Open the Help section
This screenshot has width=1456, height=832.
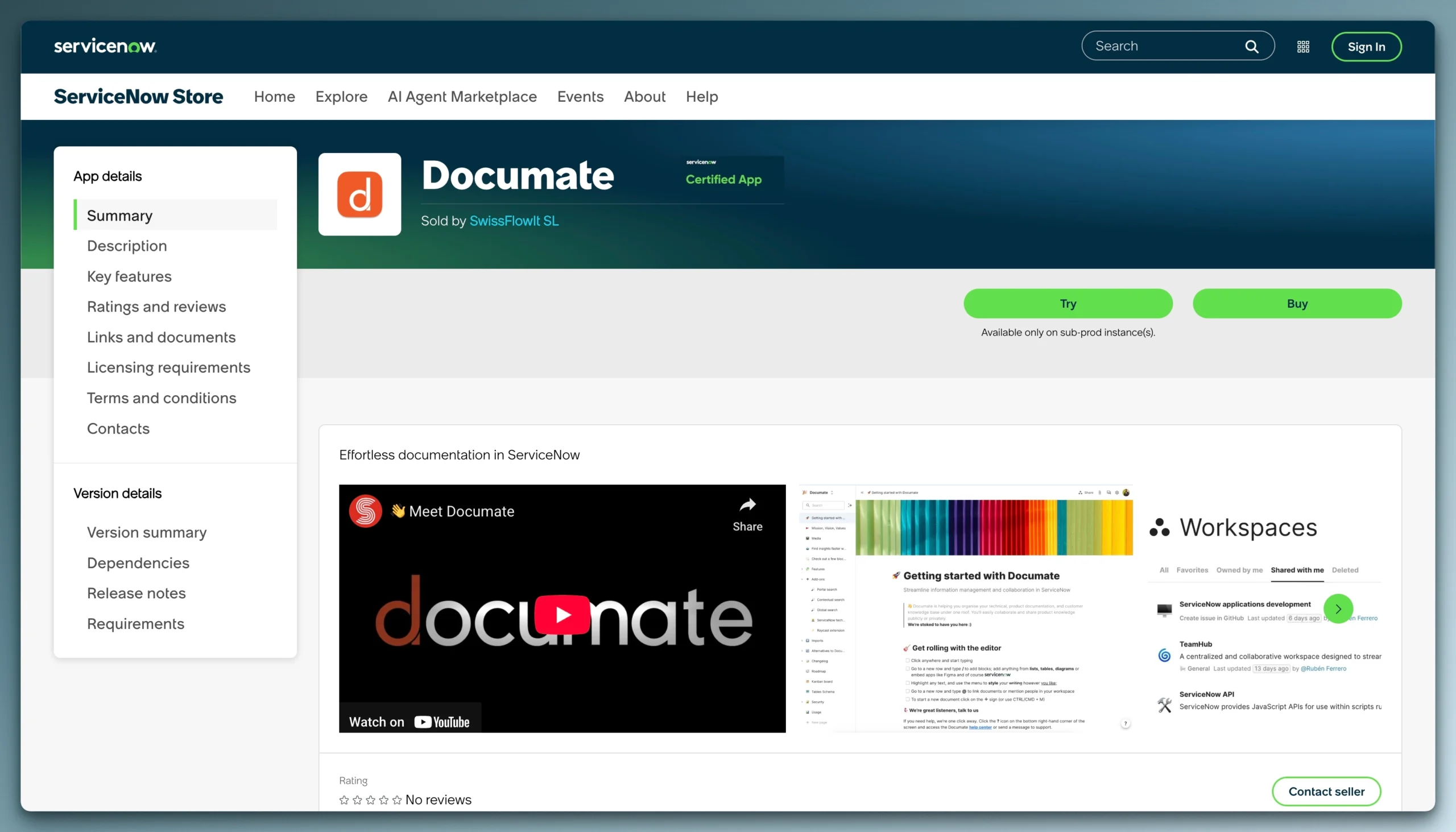[702, 96]
